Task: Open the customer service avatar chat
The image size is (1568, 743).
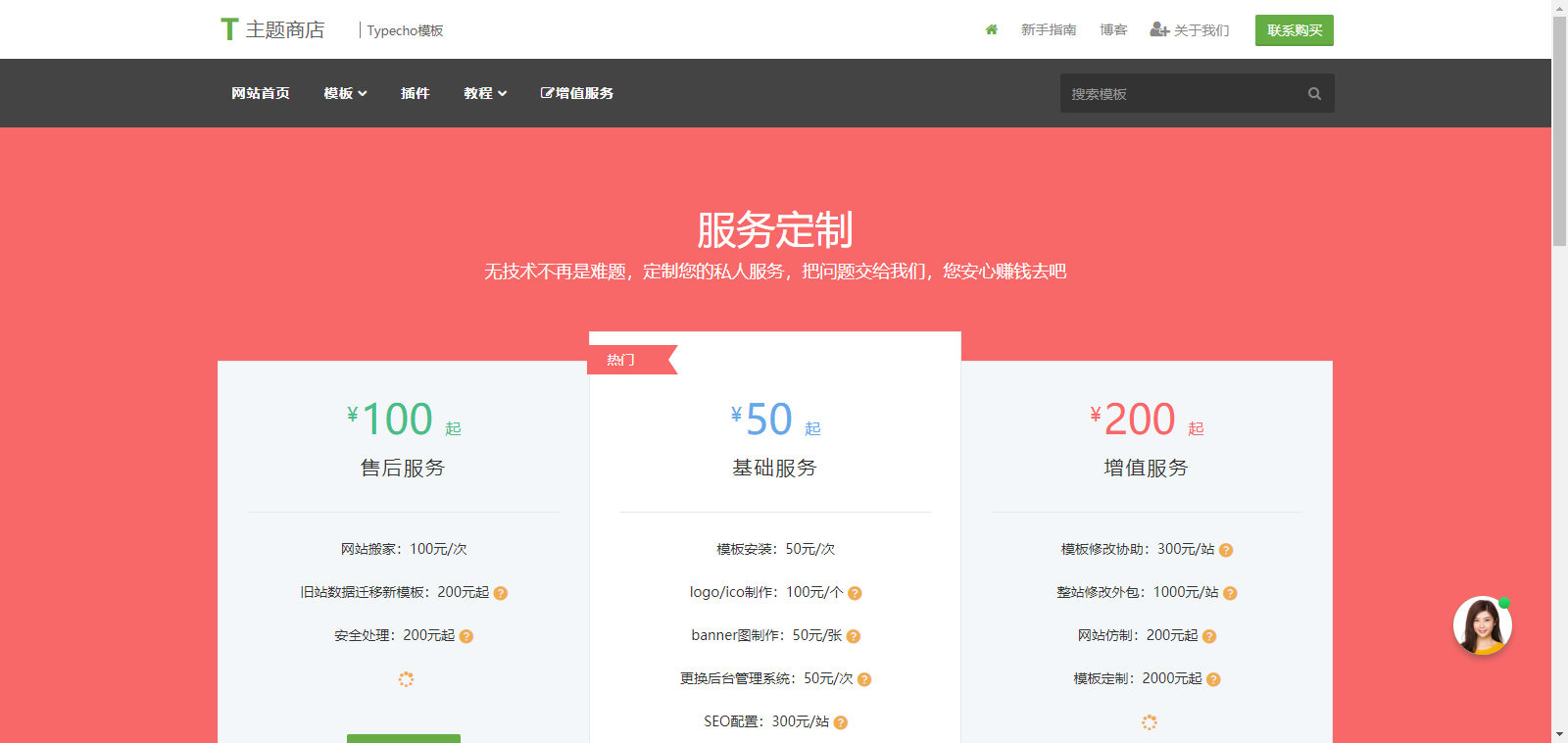Action: pyautogui.click(x=1482, y=625)
